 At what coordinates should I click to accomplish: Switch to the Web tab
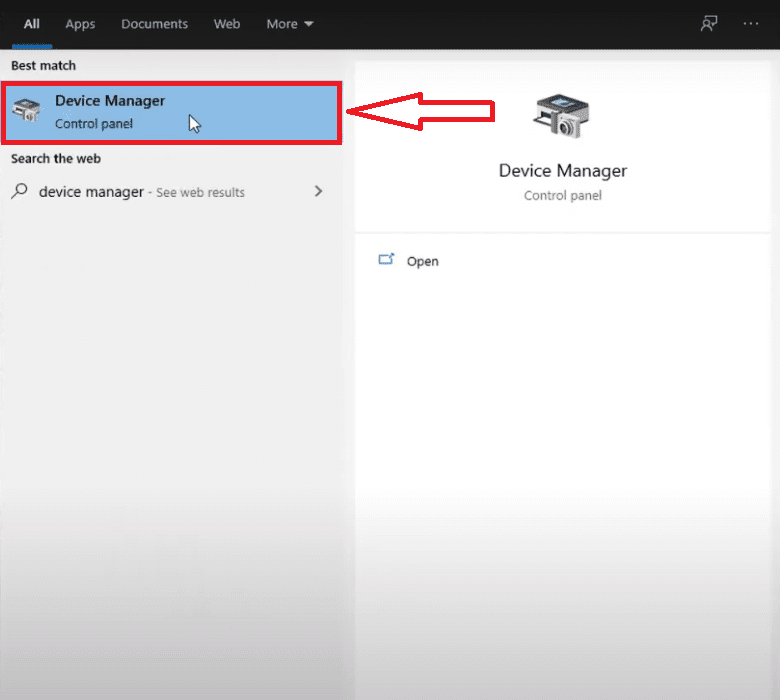pos(227,24)
